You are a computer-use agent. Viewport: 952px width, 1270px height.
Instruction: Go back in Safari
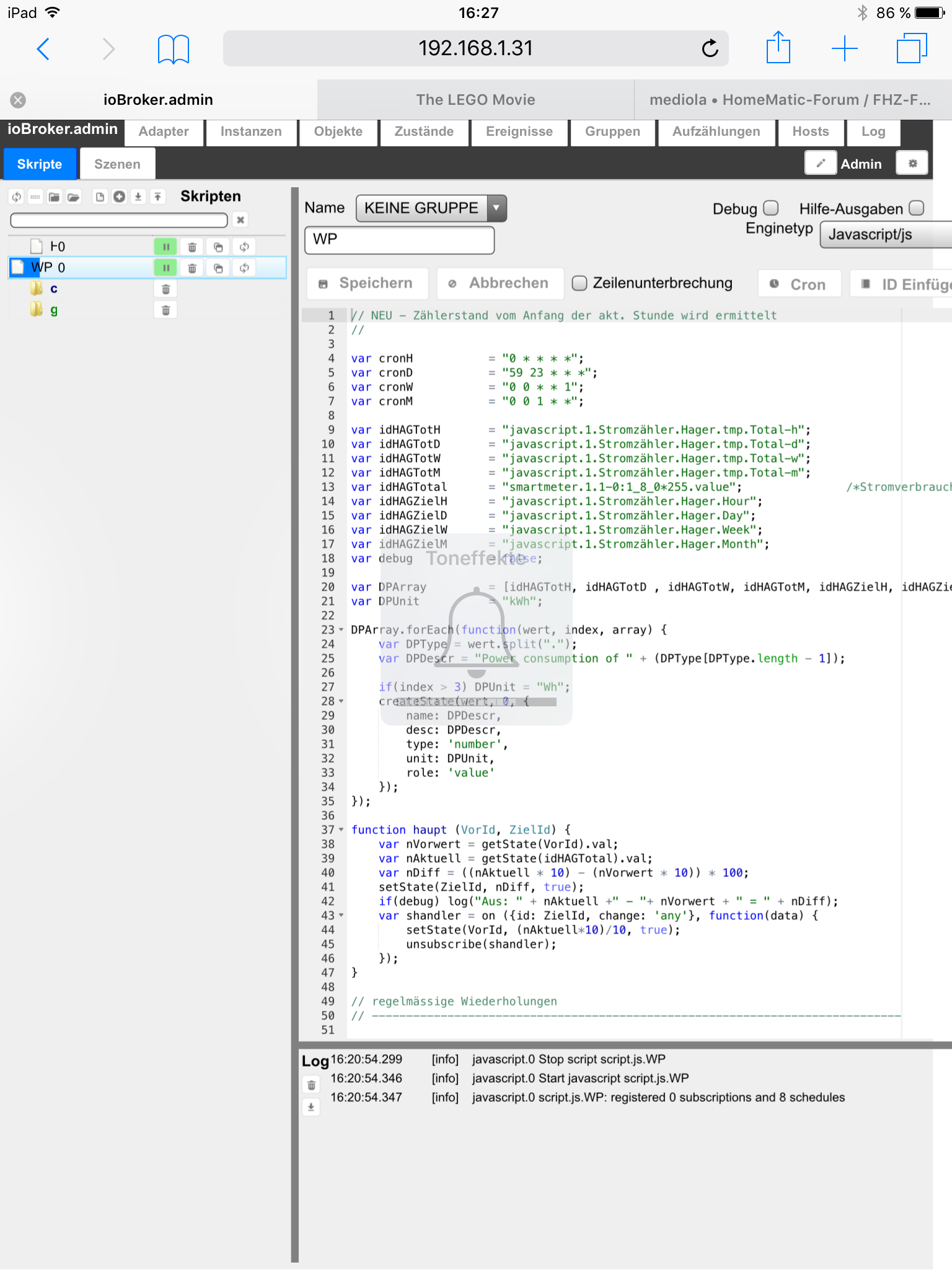pyautogui.click(x=43, y=48)
